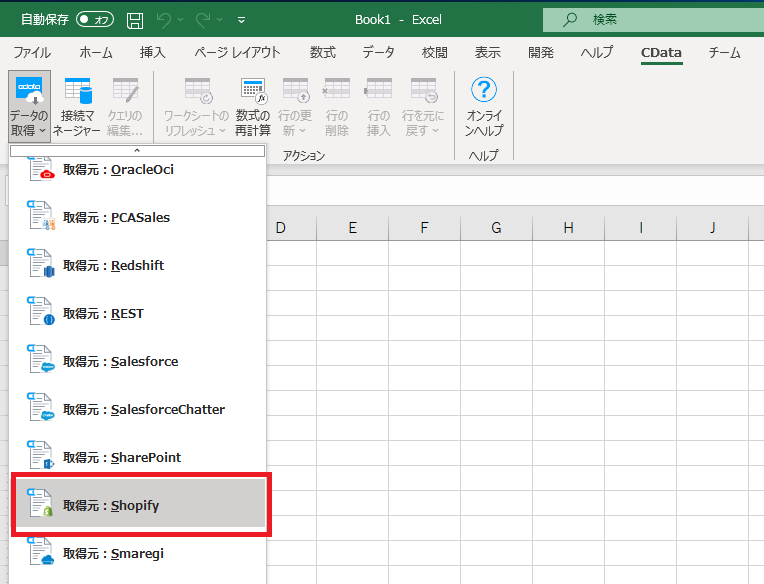Toggle the AutoSave (自動保存) switch
This screenshot has height=584, width=764.
(x=95, y=19)
